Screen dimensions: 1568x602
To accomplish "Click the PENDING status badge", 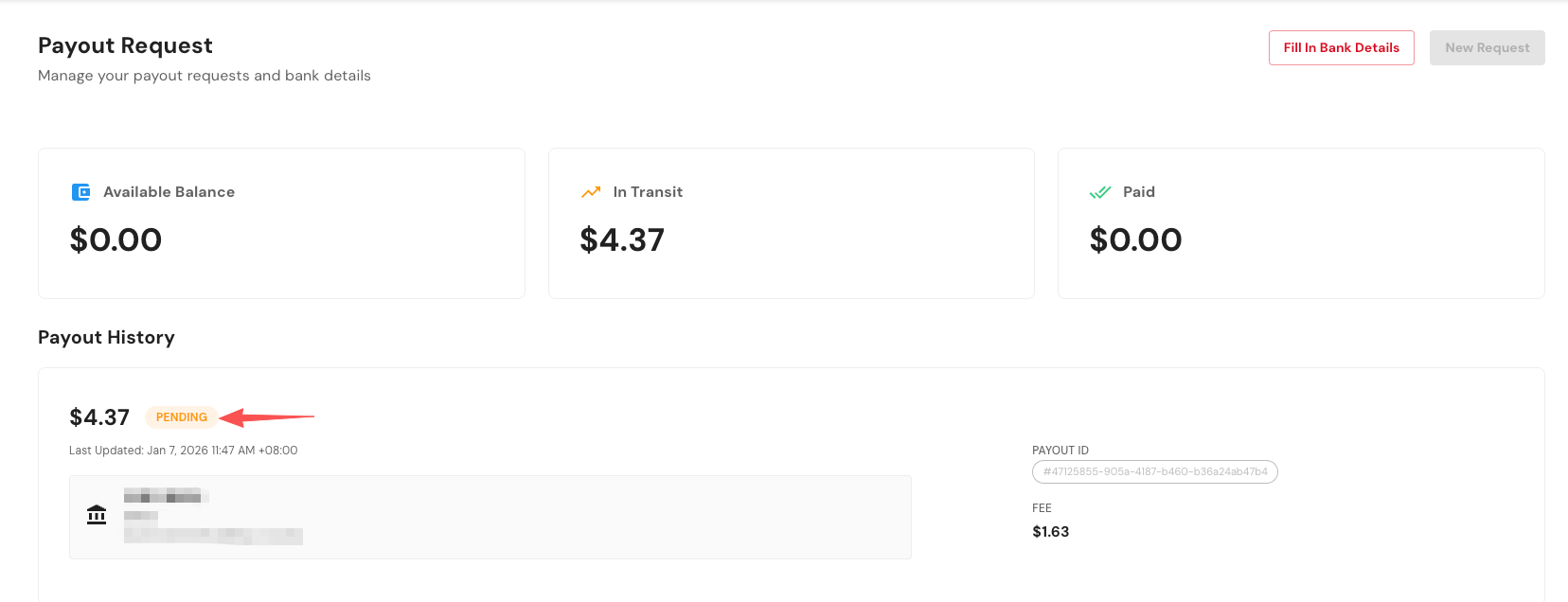I will (x=181, y=417).
